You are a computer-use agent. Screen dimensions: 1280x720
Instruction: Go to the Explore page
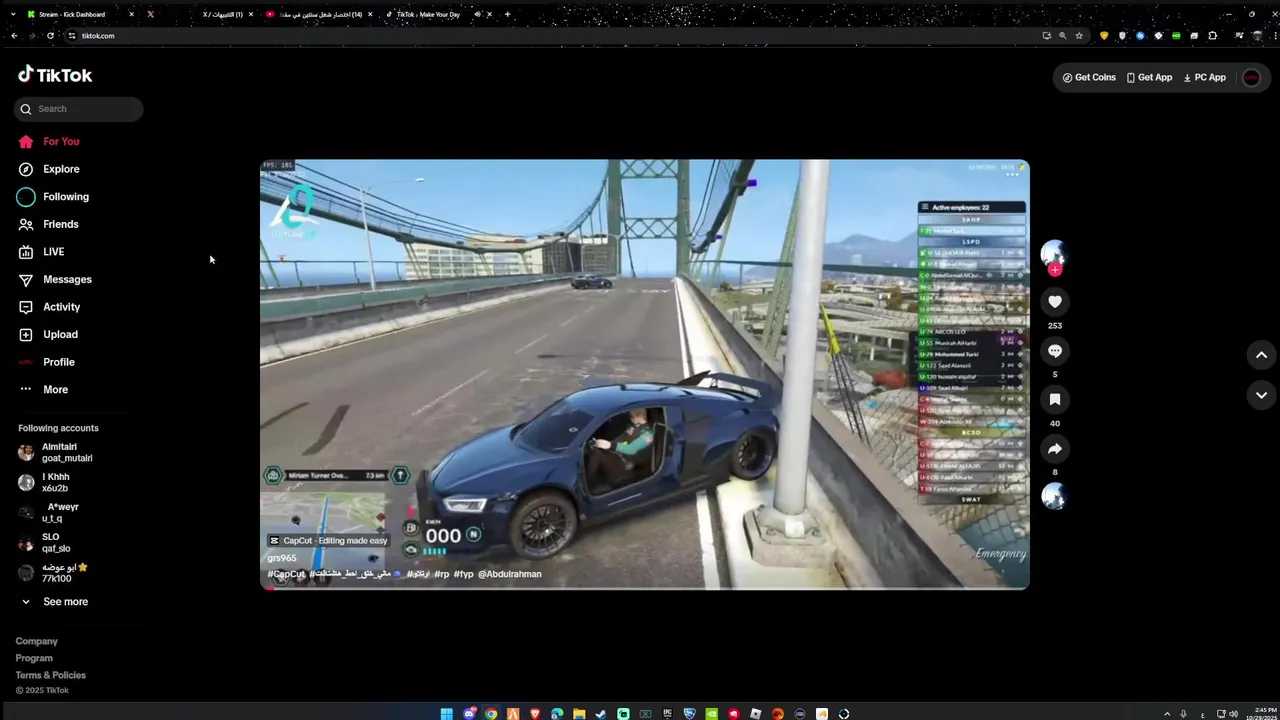point(61,169)
